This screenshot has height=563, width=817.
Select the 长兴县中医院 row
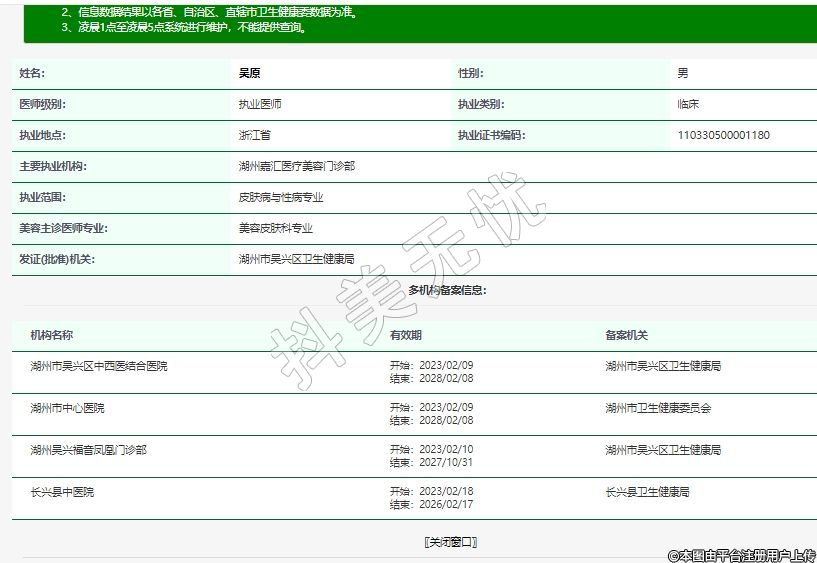[62, 492]
